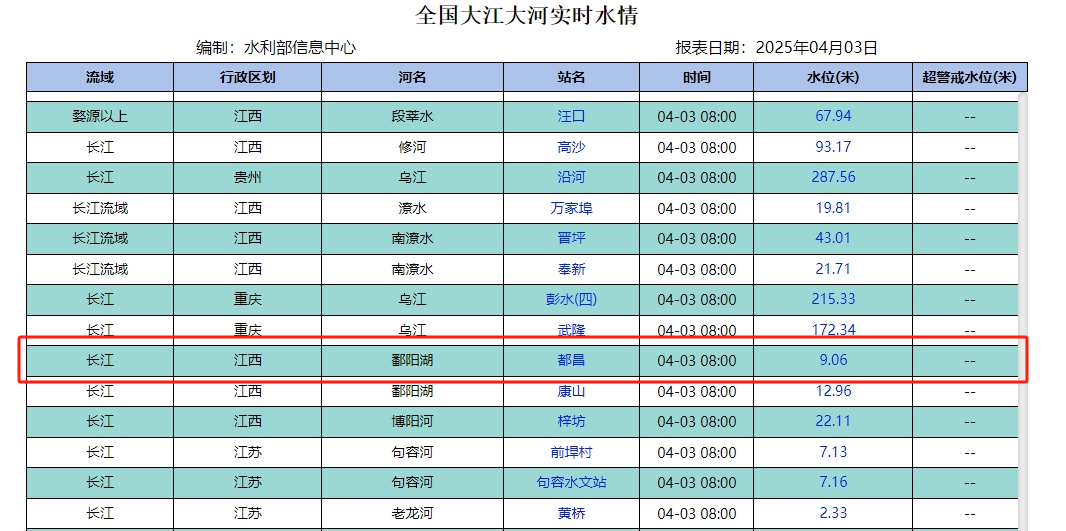The width and height of the screenshot is (1066, 531).
Task: Click the 时间 column header
Action: pos(696,77)
